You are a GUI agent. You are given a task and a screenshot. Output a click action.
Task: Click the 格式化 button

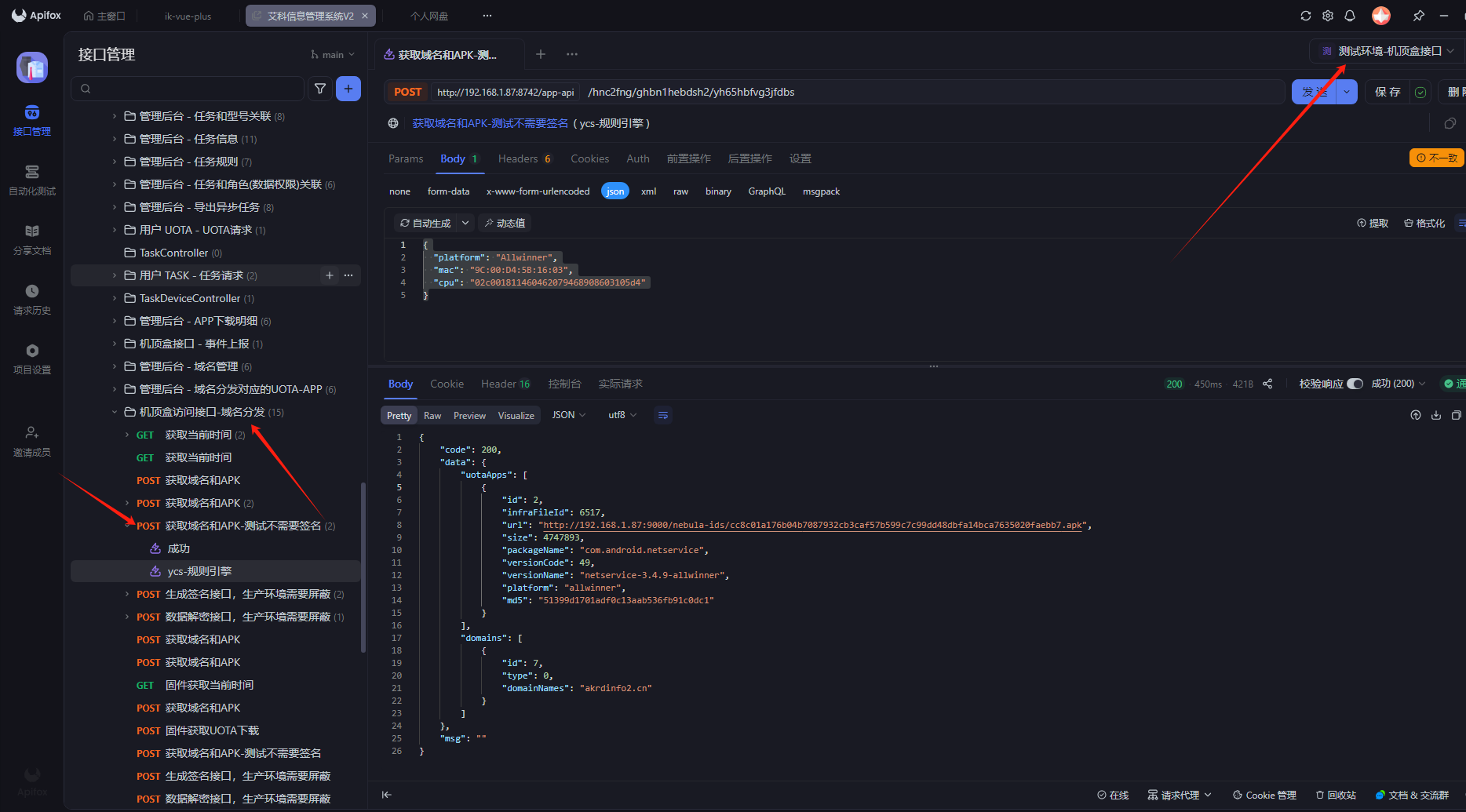(1424, 223)
